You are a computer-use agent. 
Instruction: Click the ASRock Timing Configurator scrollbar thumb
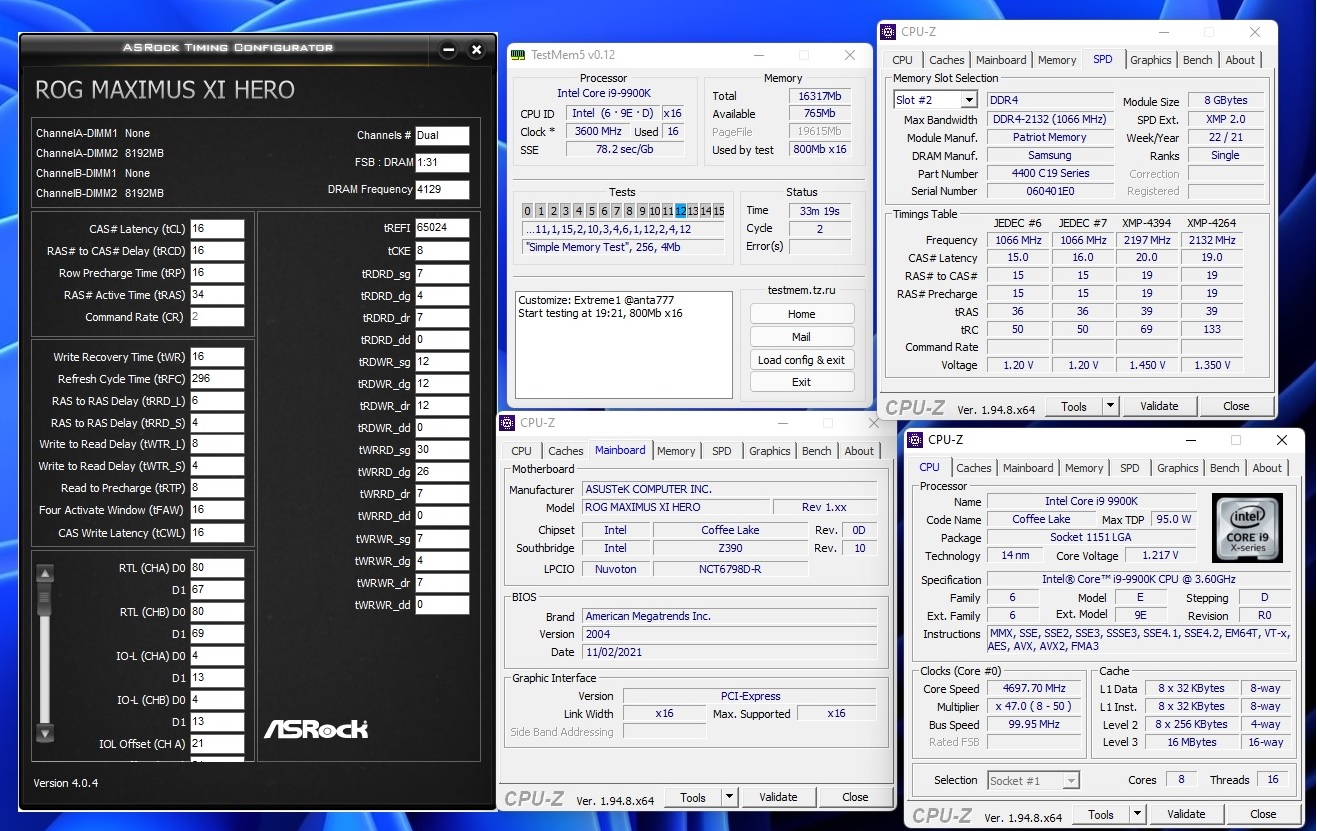pos(44,597)
